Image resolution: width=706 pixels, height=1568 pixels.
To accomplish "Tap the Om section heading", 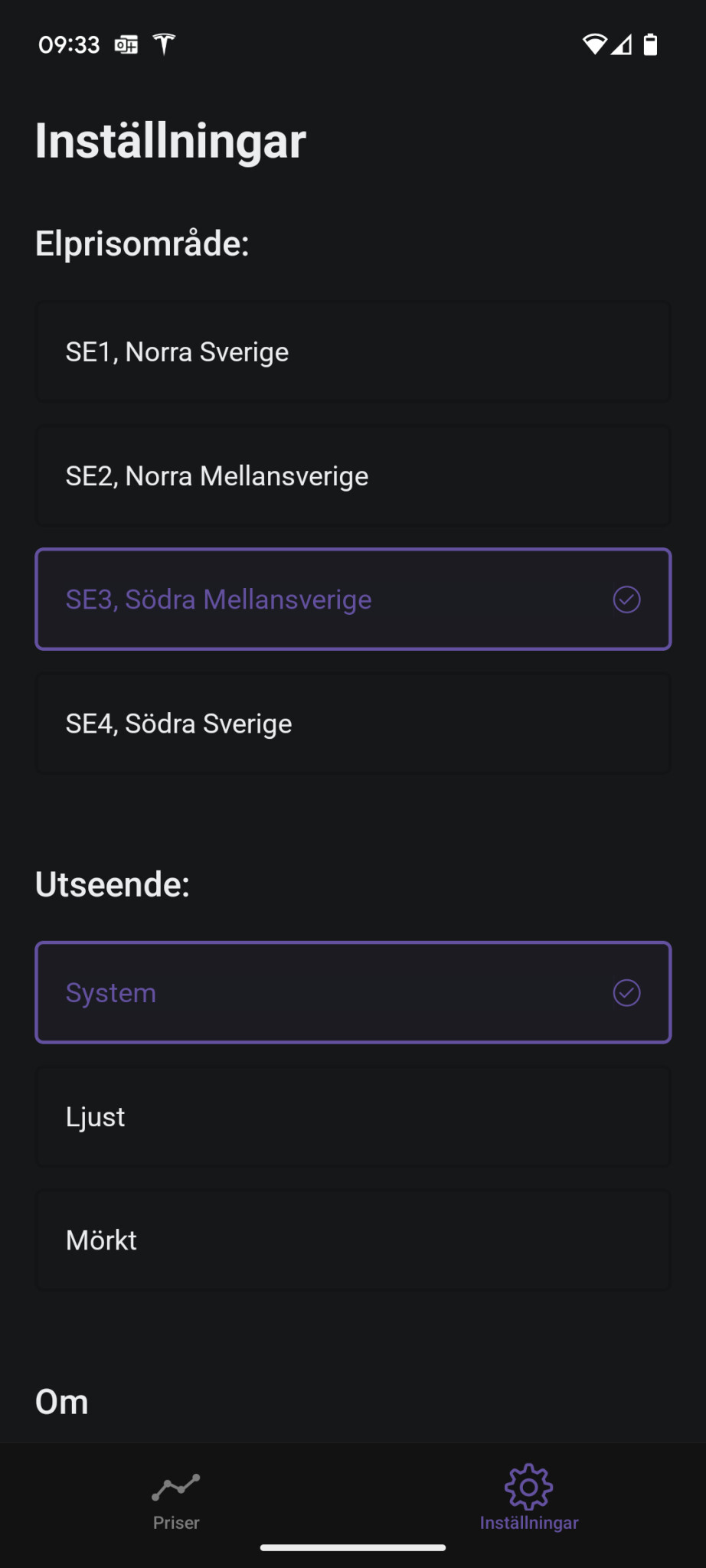I will tap(62, 1402).
